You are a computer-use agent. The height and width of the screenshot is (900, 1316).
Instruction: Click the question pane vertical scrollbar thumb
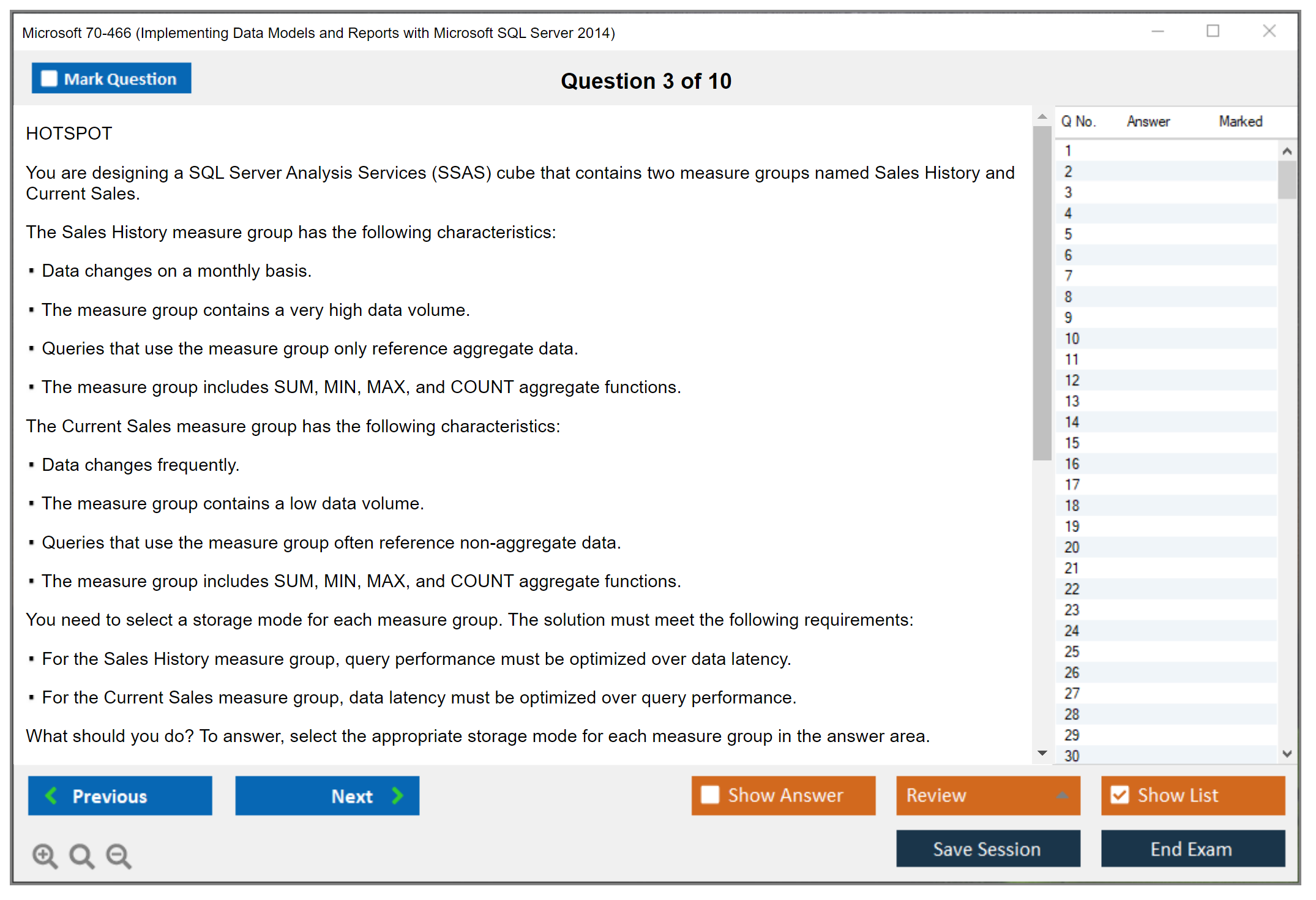(1042, 294)
